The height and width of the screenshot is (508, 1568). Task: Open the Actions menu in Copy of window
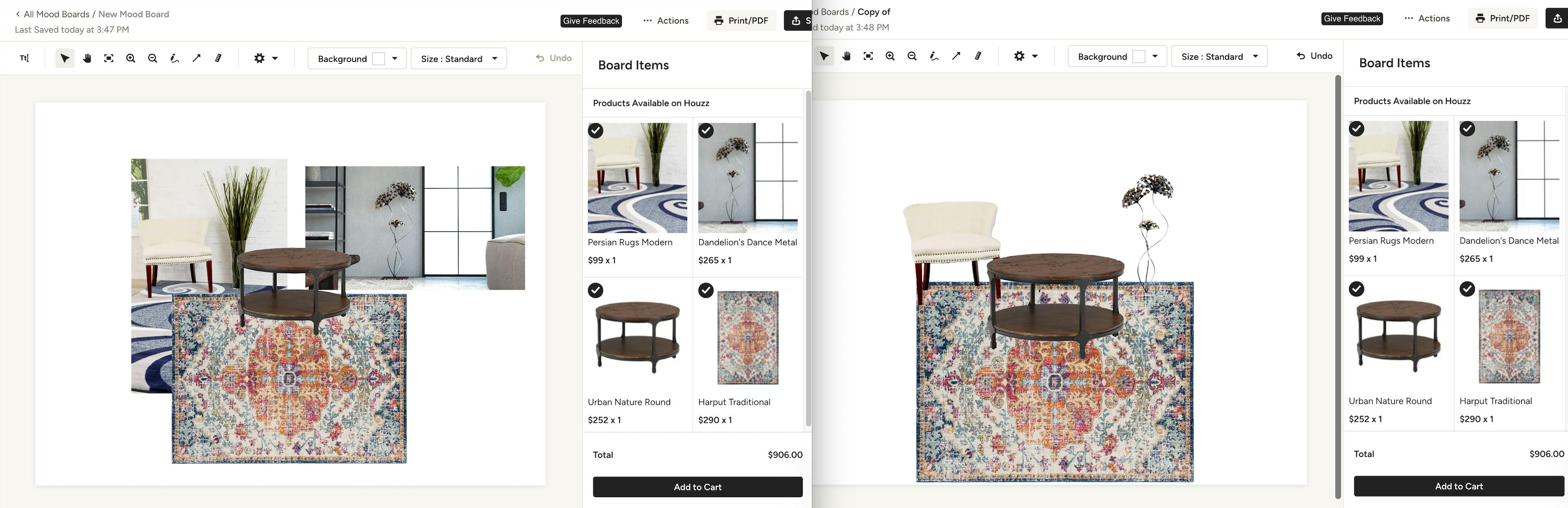click(1428, 18)
